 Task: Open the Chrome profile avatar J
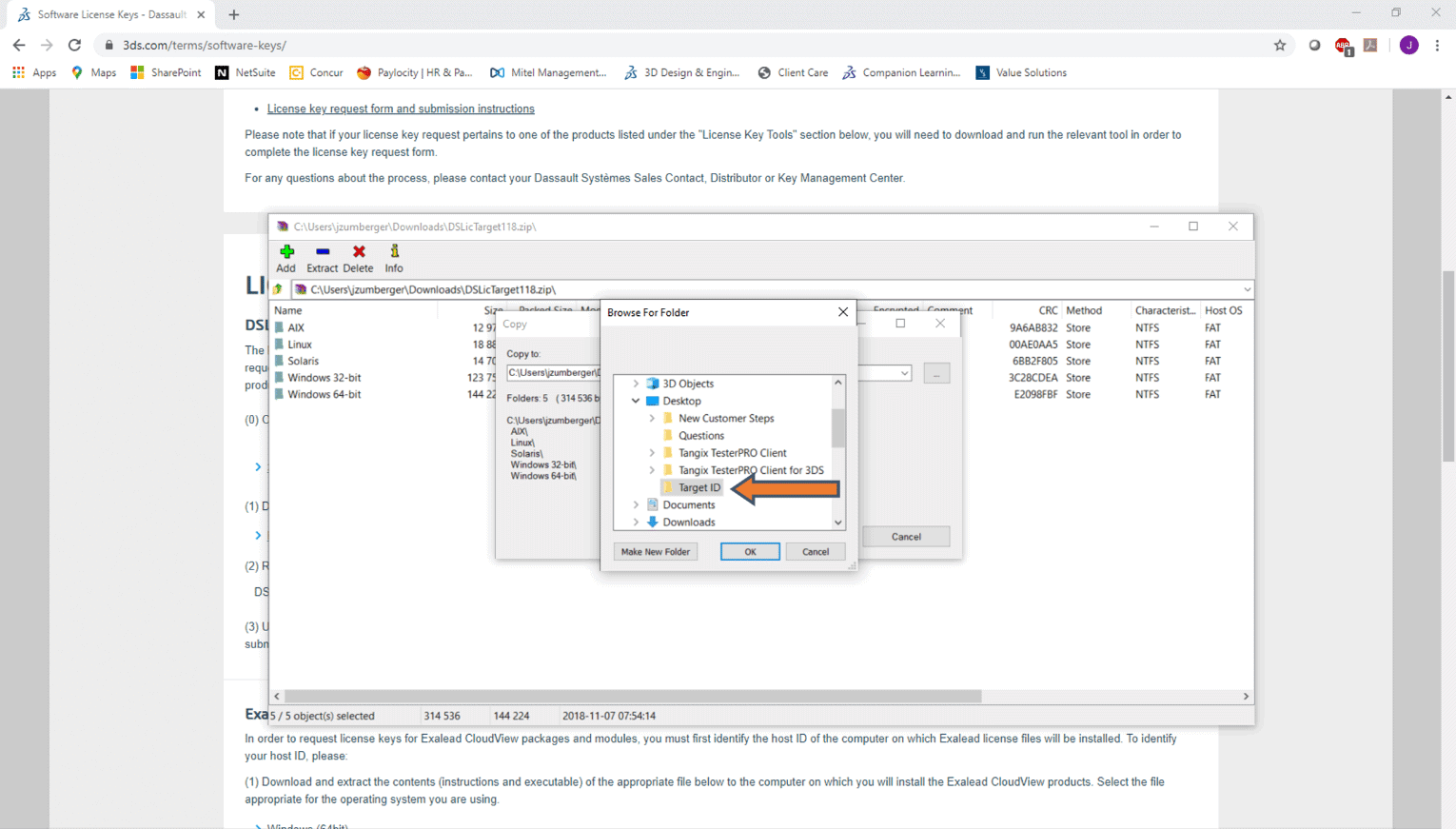1409,45
